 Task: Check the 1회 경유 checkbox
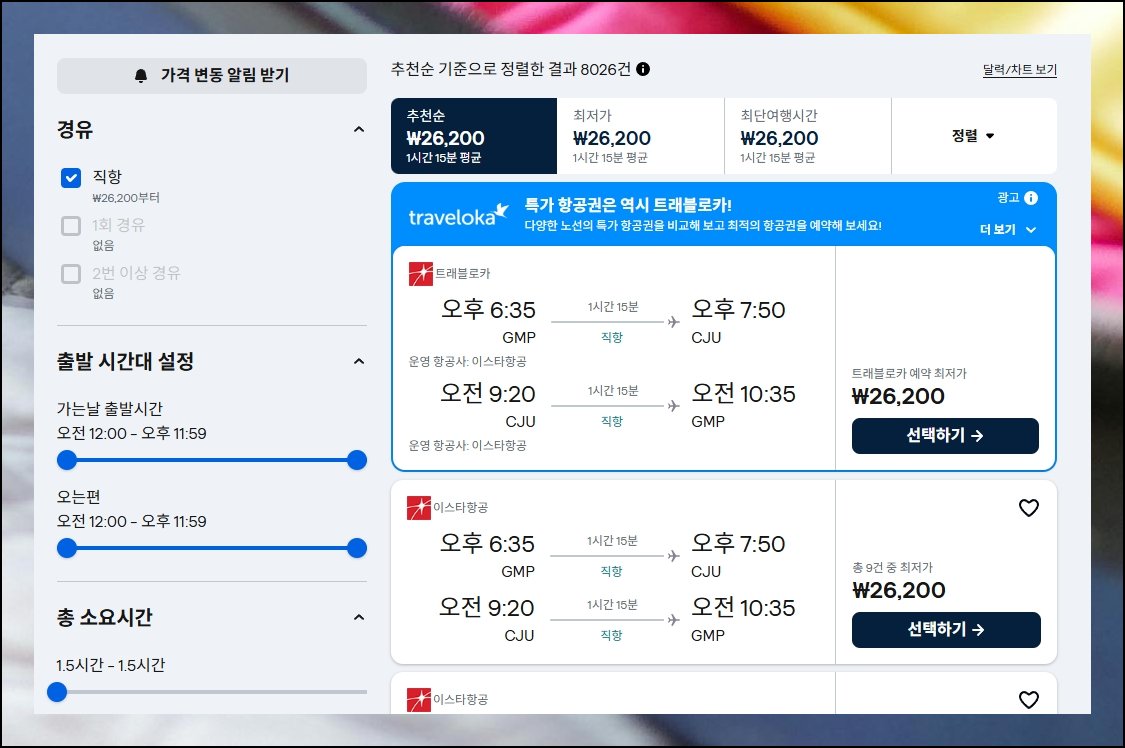point(71,226)
